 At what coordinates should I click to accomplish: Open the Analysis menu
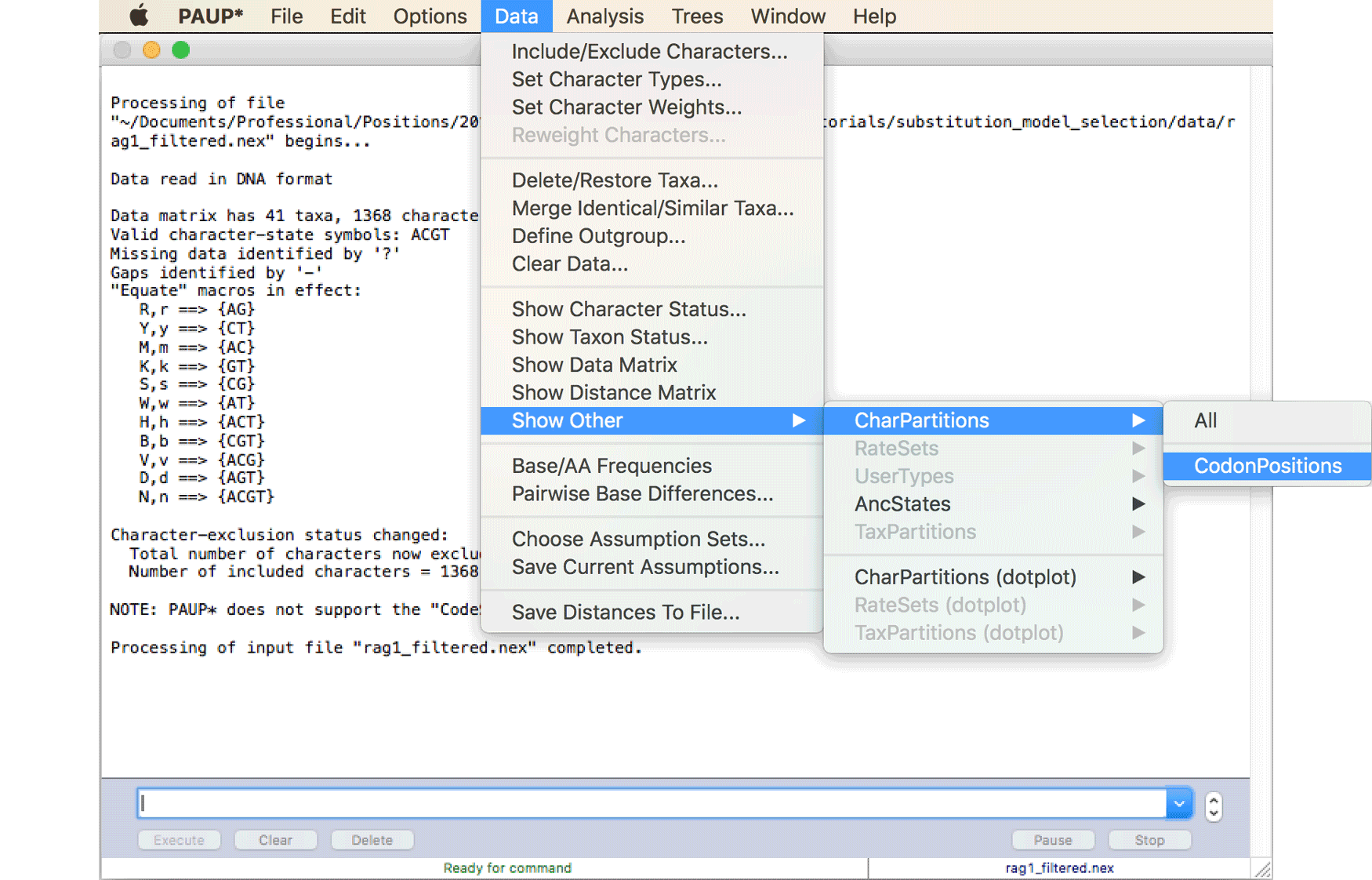click(x=604, y=16)
